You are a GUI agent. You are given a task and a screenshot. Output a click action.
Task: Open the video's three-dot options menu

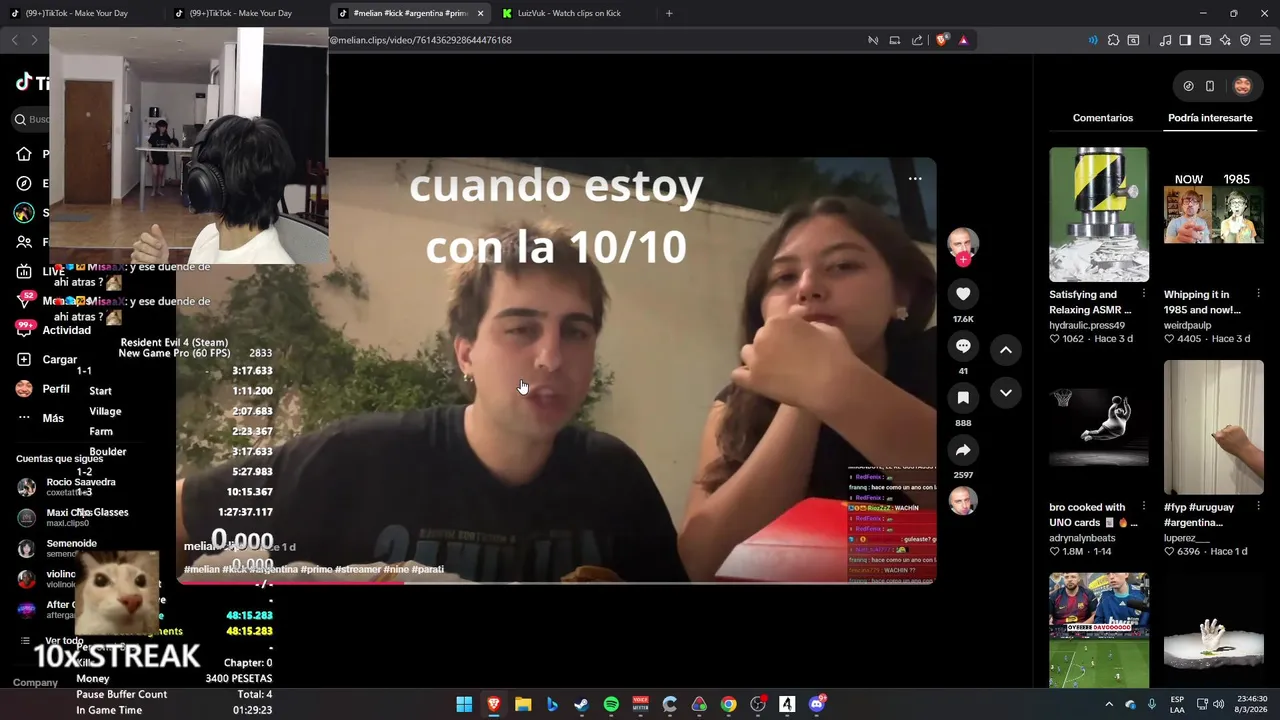pyautogui.click(x=915, y=179)
